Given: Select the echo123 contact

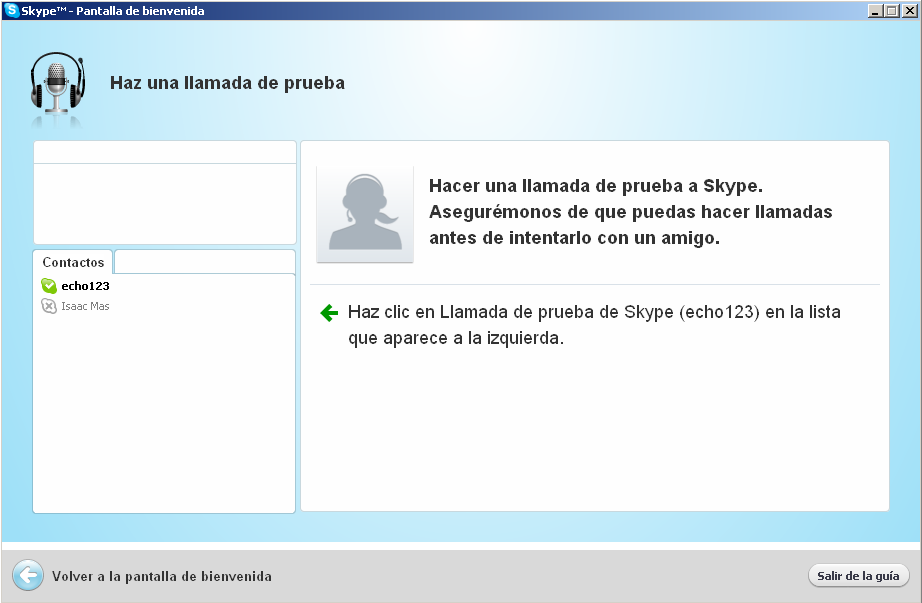Looking at the screenshot, I should click(x=85, y=286).
